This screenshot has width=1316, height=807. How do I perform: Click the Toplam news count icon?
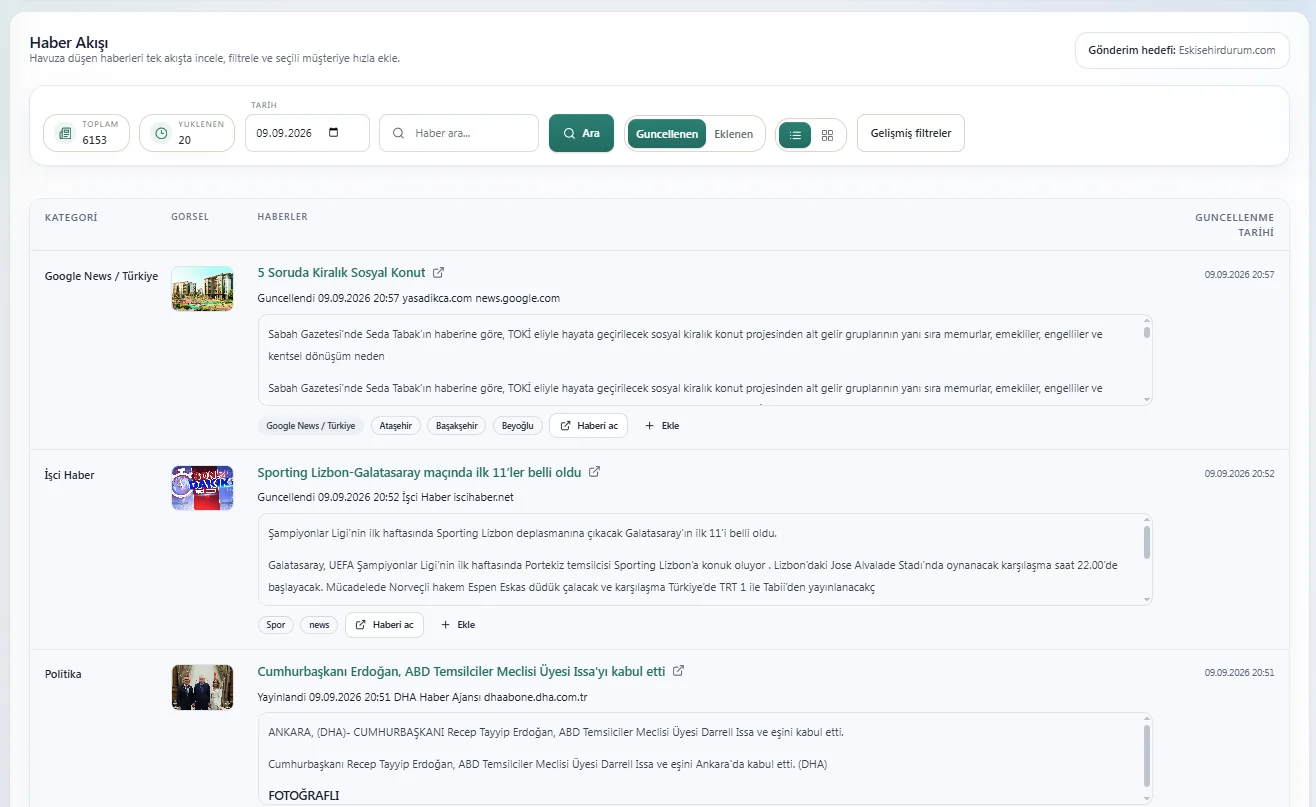point(65,133)
